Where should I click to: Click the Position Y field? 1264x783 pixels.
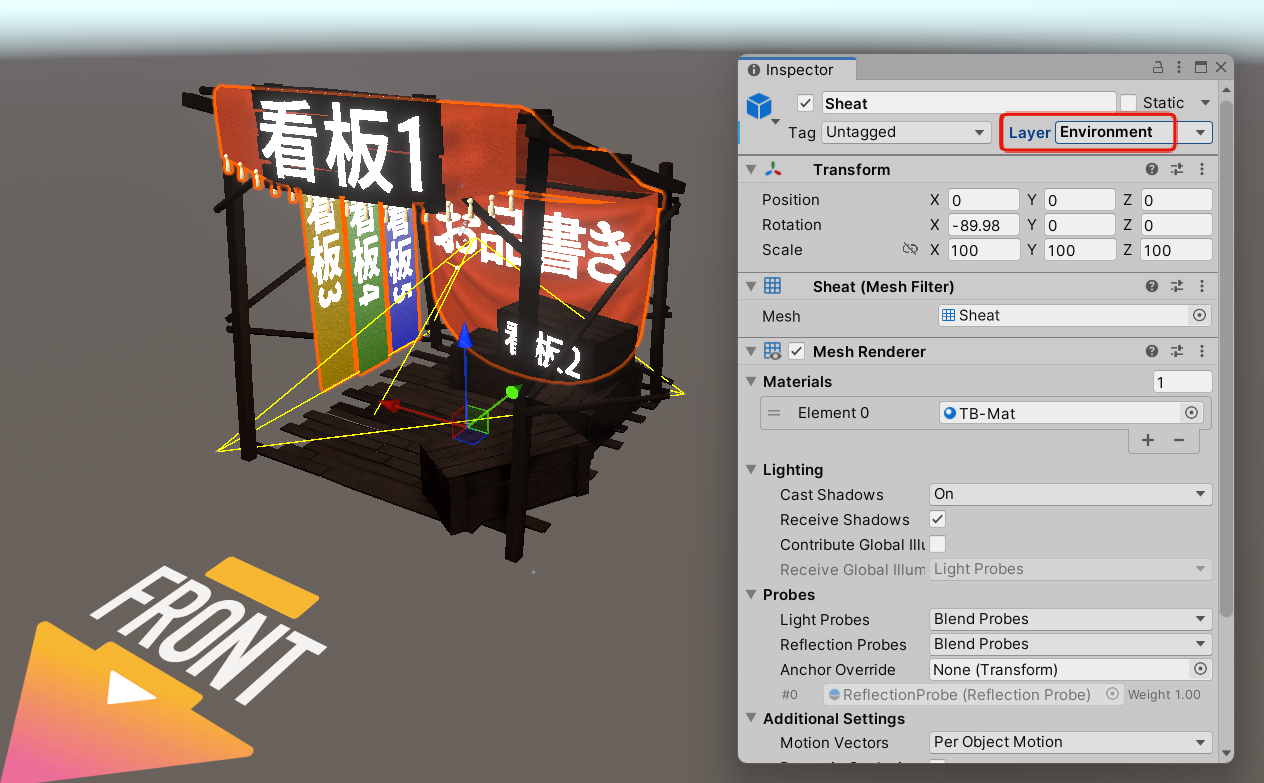click(x=1079, y=200)
